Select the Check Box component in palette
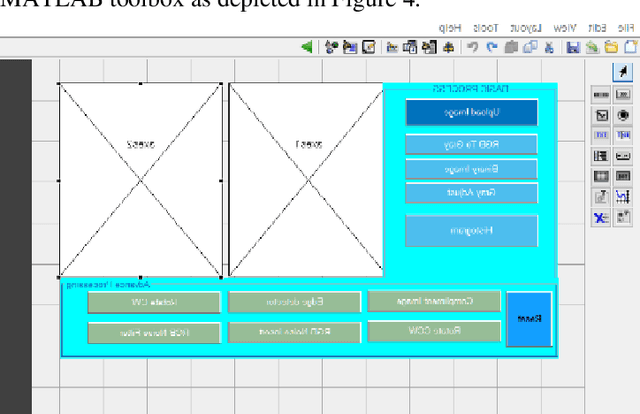Screen dimensions: 640x414 600,114
